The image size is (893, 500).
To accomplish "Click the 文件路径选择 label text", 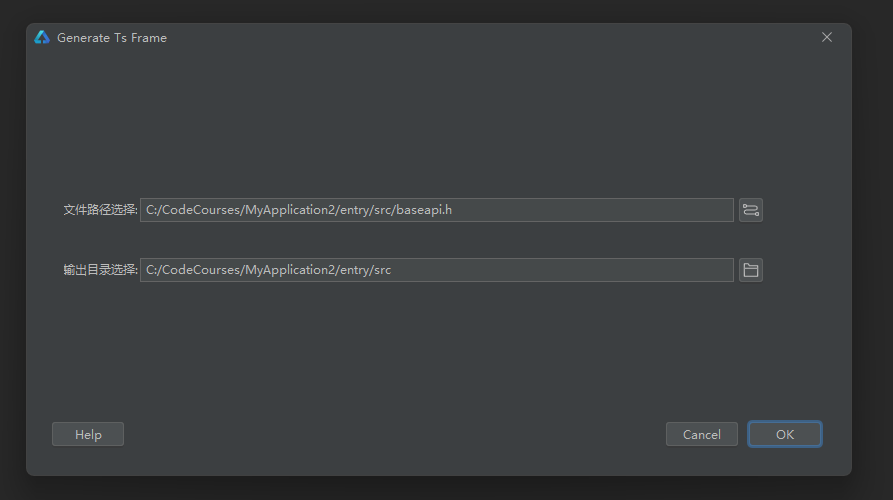I will pyautogui.click(x=100, y=210).
